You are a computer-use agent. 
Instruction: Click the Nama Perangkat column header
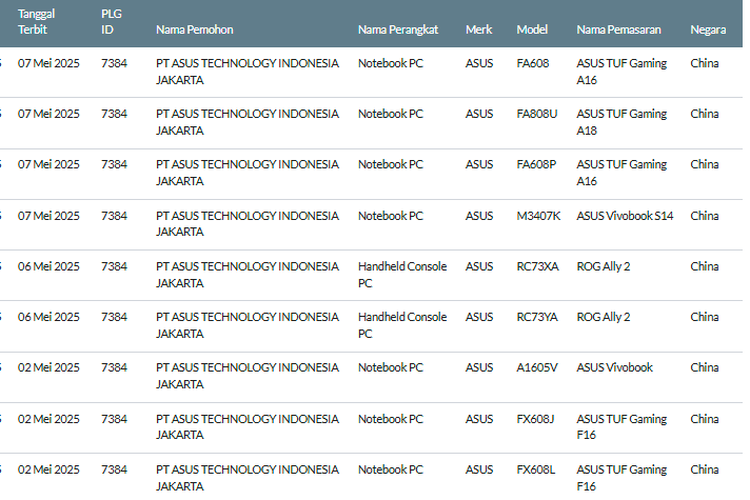398,30
